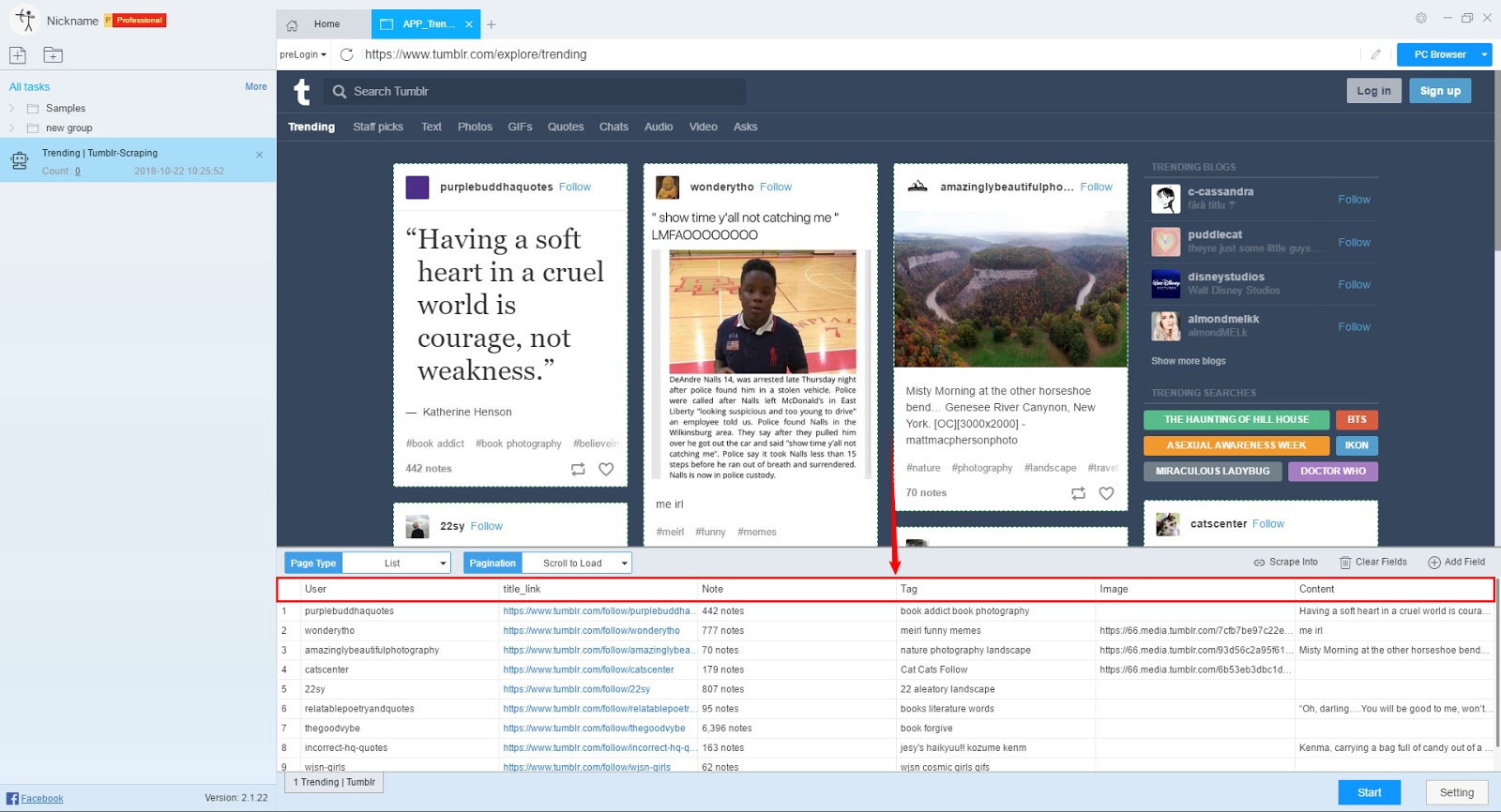Click the #book addict hashtag
Viewport: 1501px width, 812px height.
coord(434,444)
